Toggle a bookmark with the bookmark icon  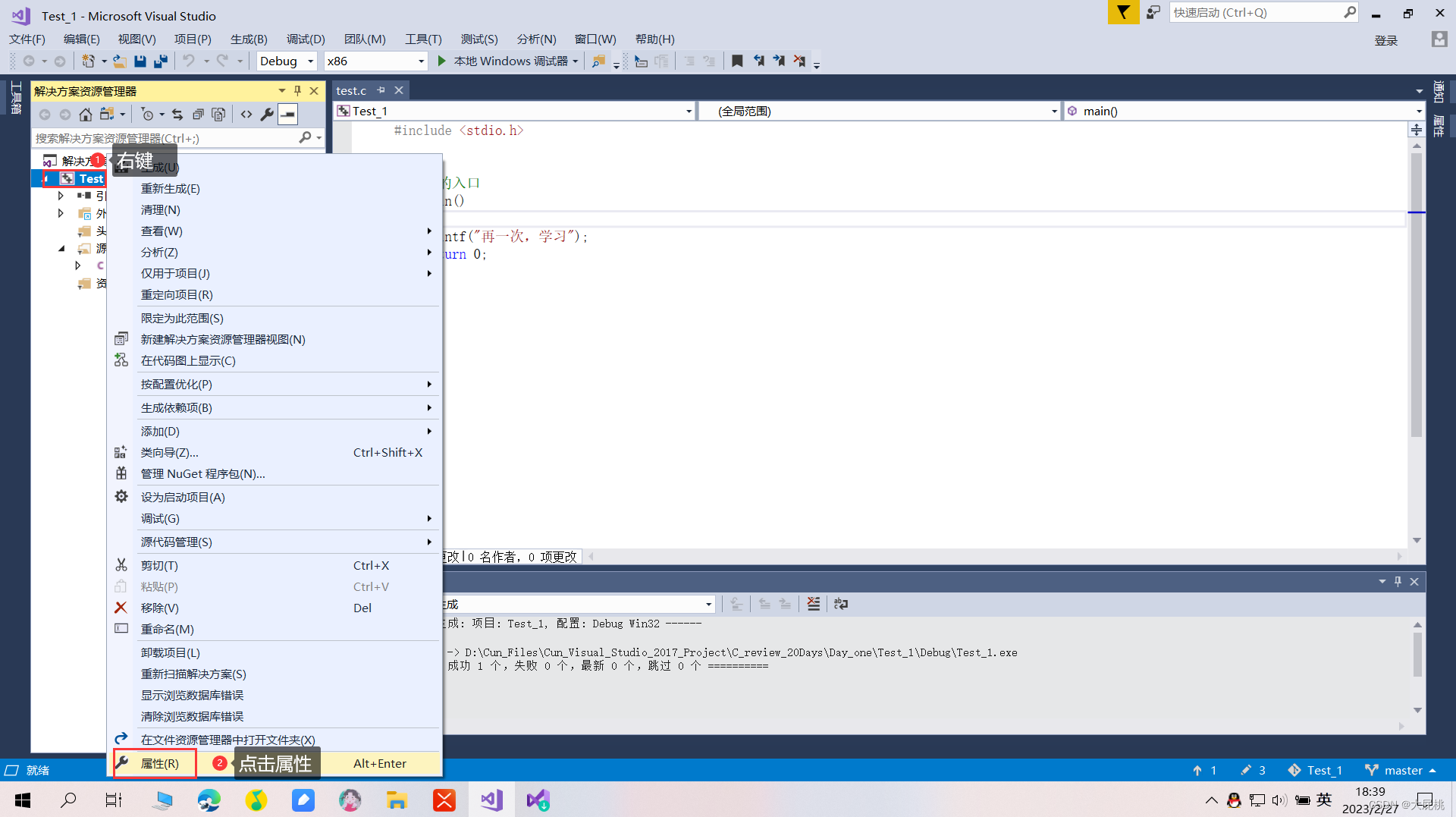737,61
